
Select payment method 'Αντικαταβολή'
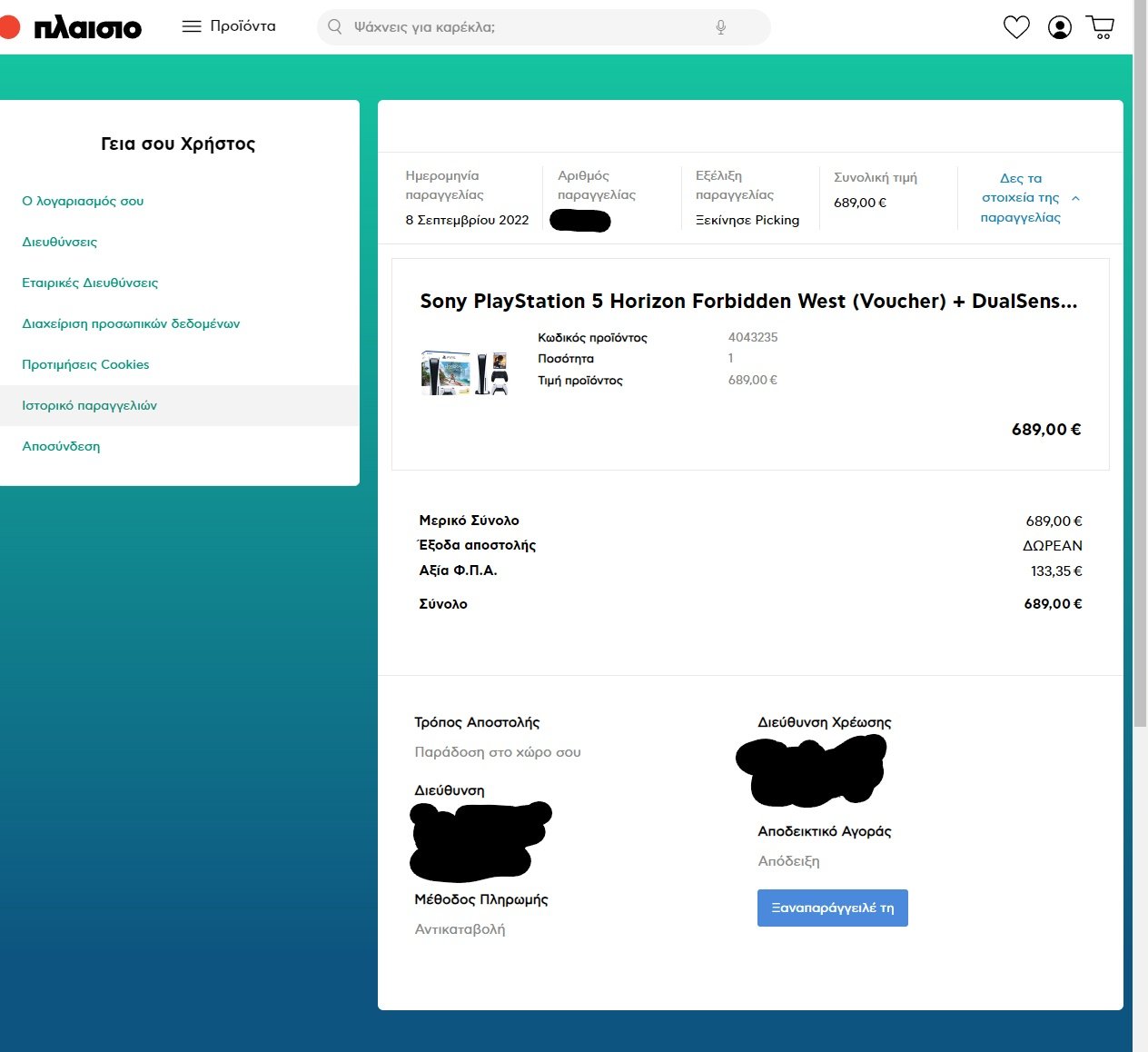point(460,929)
